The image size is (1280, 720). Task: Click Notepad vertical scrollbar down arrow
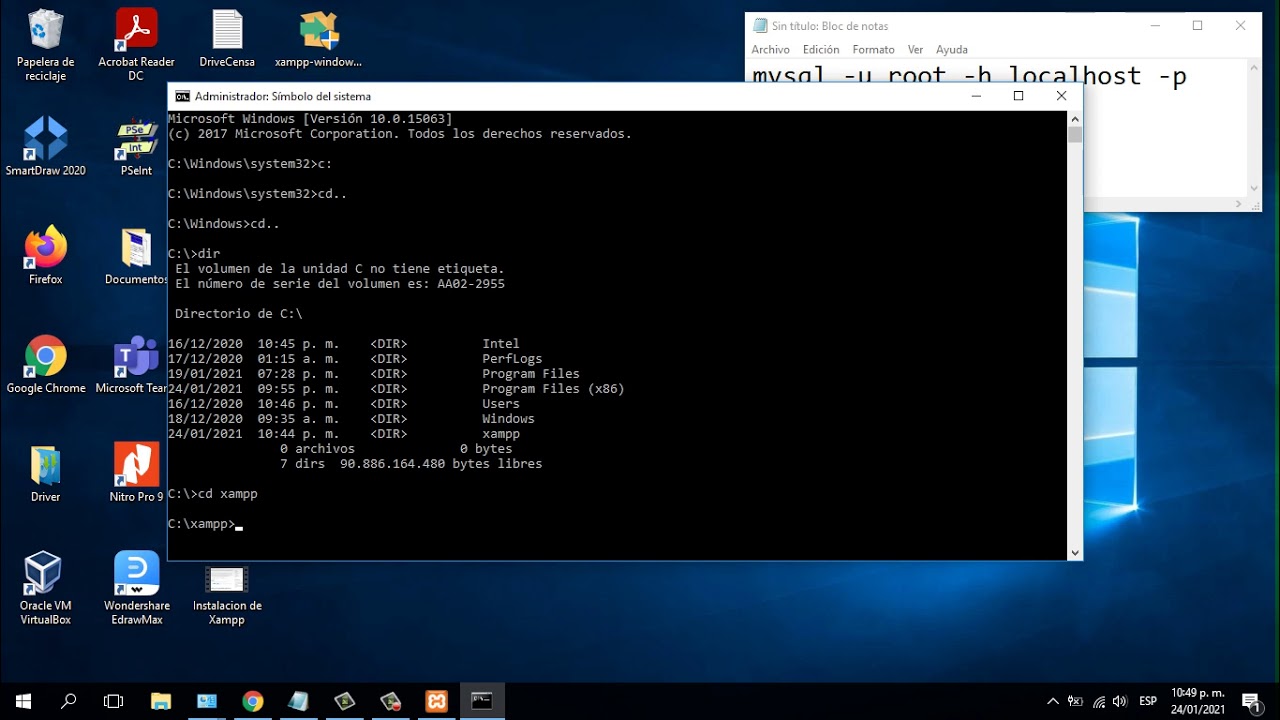click(x=1254, y=188)
